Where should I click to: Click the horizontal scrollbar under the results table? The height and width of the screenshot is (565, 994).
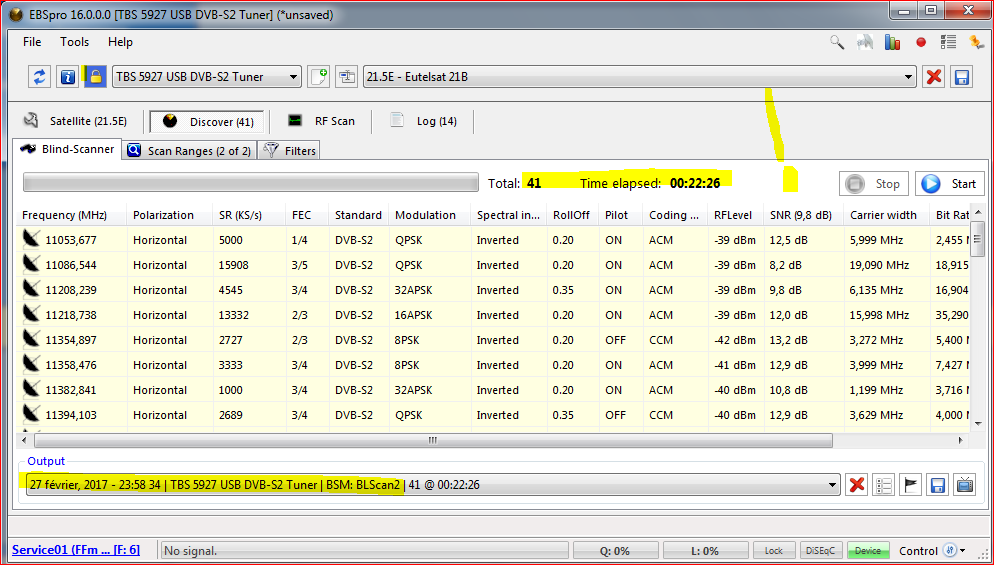(432, 440)
